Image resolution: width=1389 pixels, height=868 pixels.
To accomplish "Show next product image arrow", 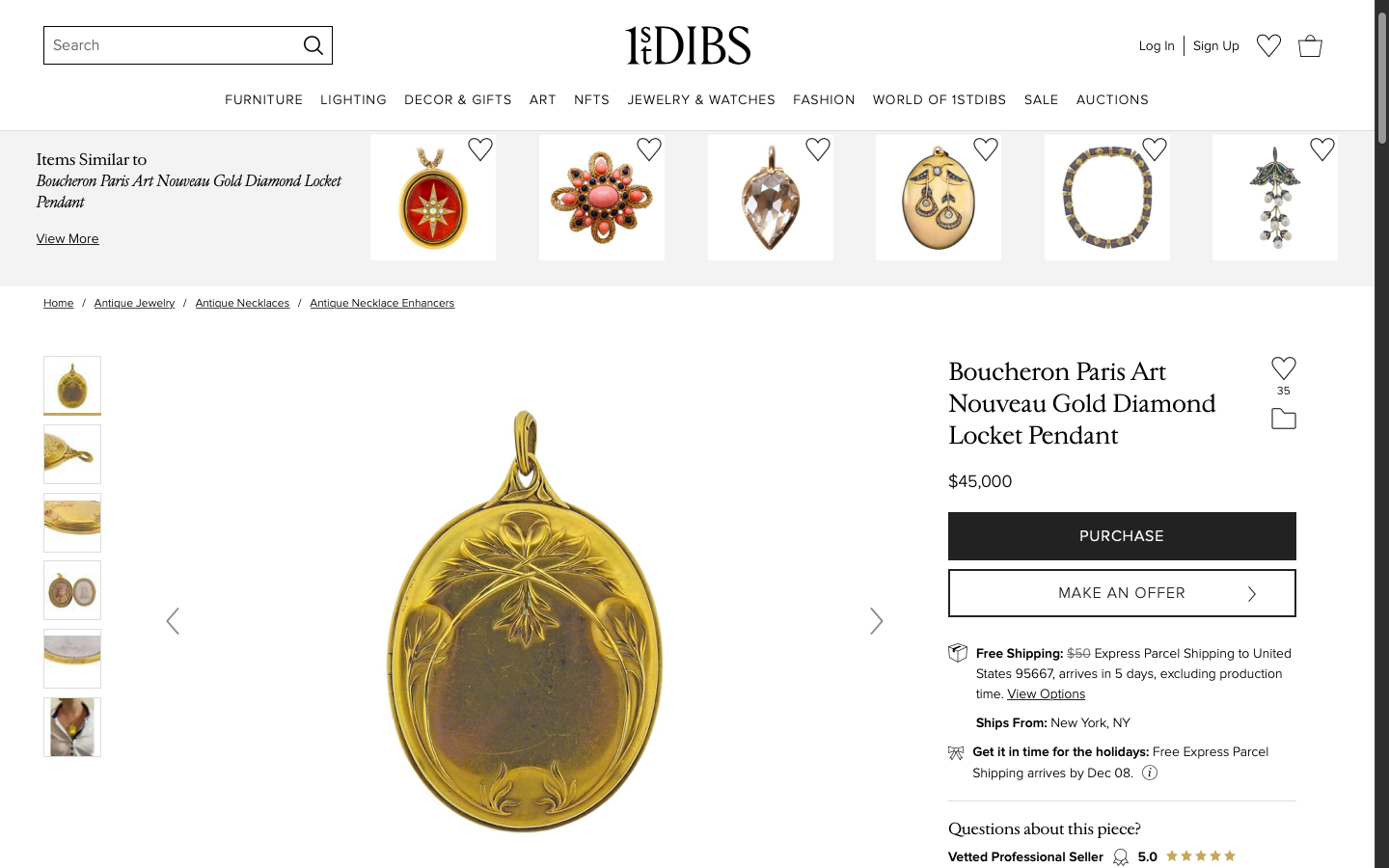I will 876,621.
